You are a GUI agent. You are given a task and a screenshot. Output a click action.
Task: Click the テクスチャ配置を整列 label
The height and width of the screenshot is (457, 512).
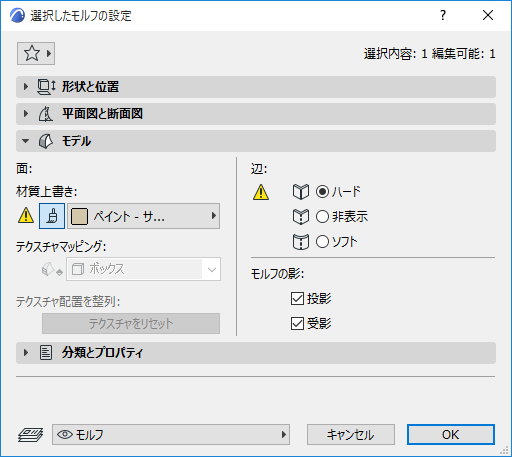click(68, 302)
